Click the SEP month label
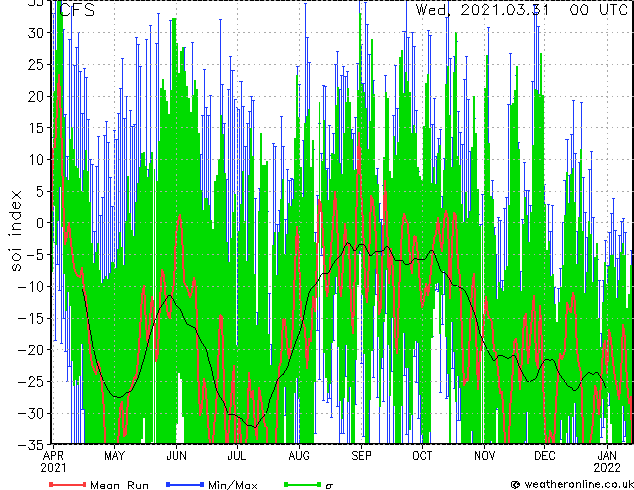The image size is (634, 490). pyautogui.click(x=361, y=456)
